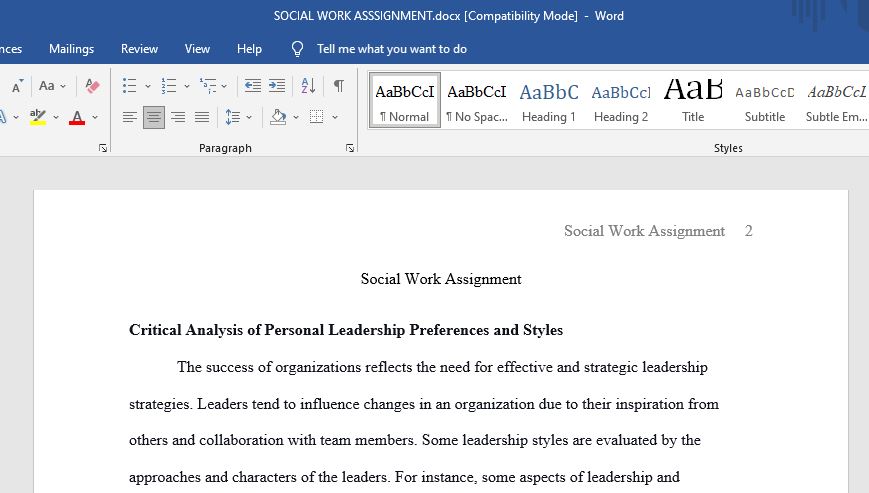Click the header text 'Social Work Assignment 2'

click(658, 231)
